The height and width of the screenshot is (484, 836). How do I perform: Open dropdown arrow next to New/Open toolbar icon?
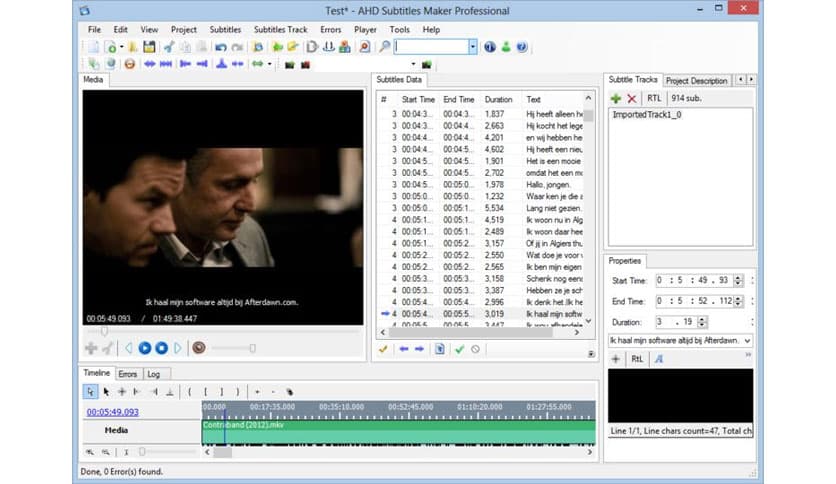click(x=122, y=47)
